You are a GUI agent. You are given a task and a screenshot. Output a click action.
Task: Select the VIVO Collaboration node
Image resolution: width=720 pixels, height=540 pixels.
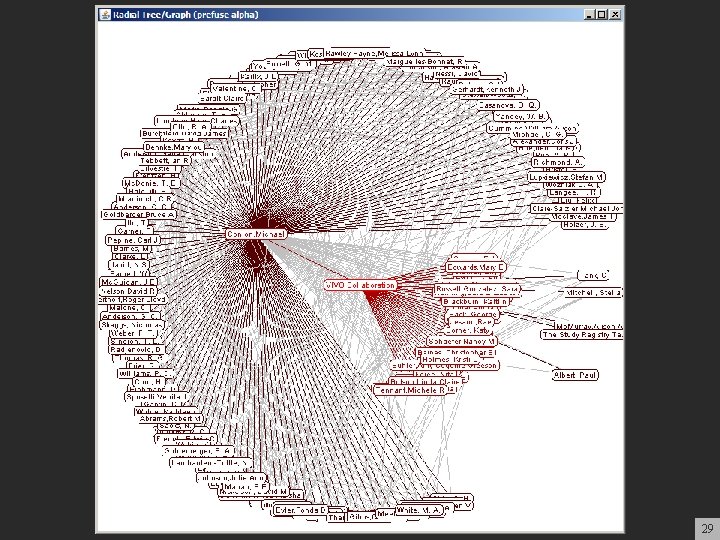360,285
